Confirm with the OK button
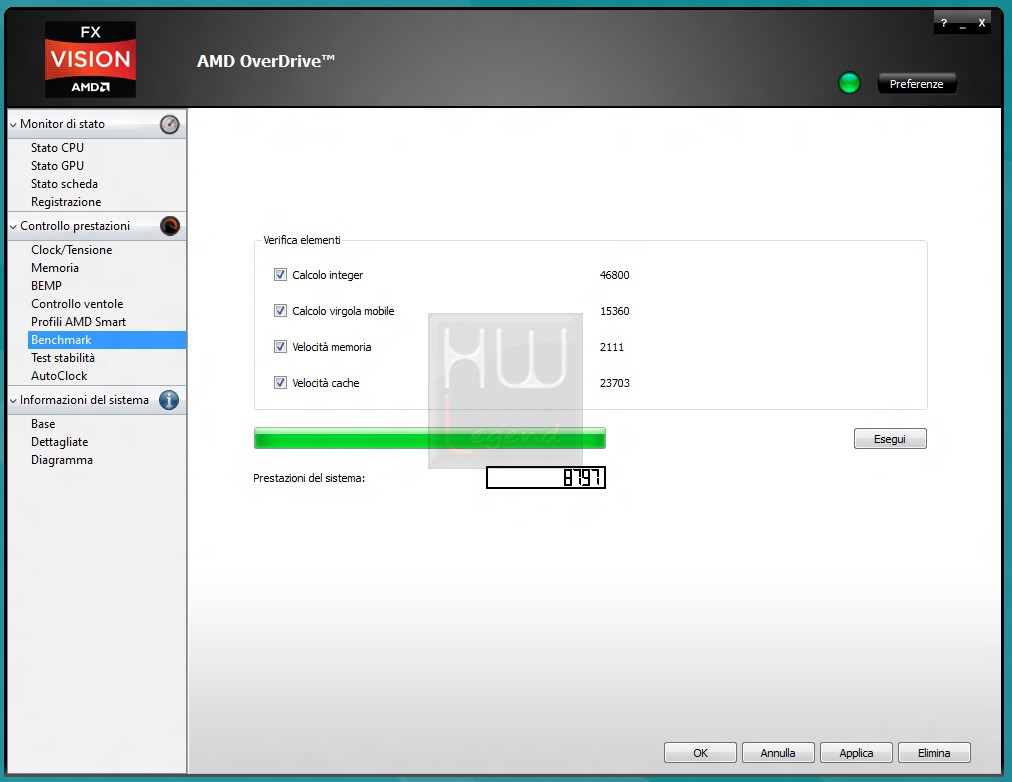The height and width of the screenshot is (782, 1012). pyautogui.click(x=700, y=753)
